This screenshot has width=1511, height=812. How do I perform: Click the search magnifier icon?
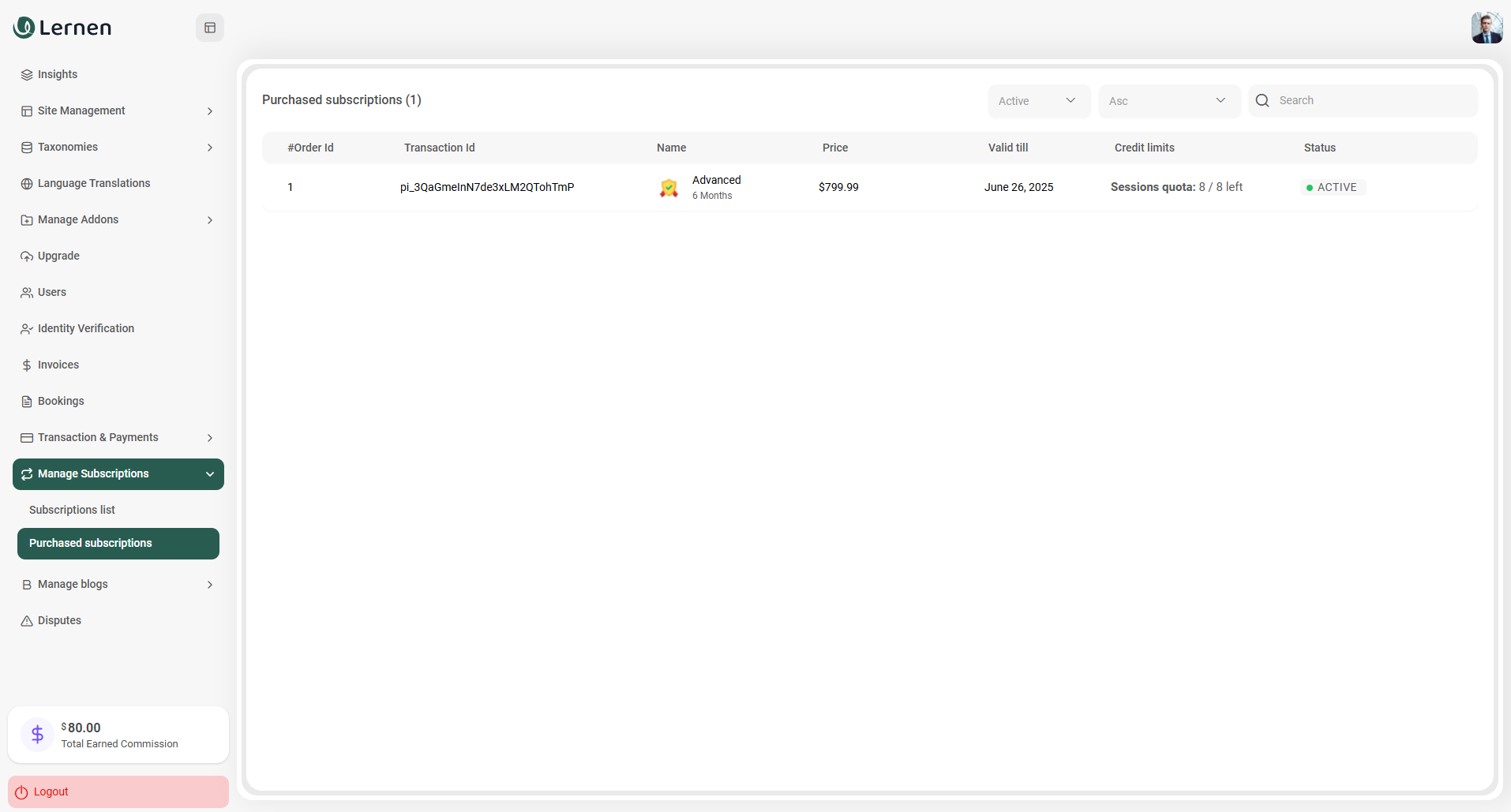click(1262, 101)
